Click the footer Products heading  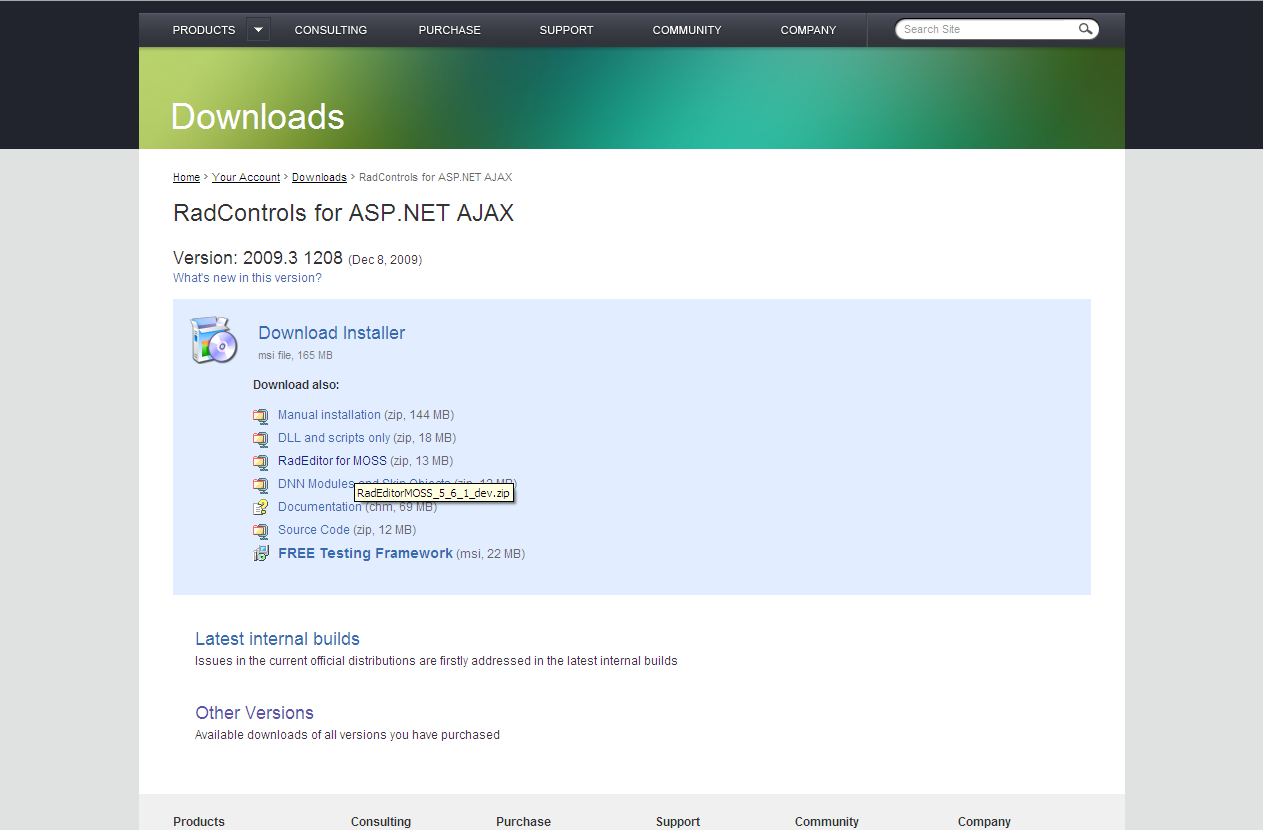point(199,822)
